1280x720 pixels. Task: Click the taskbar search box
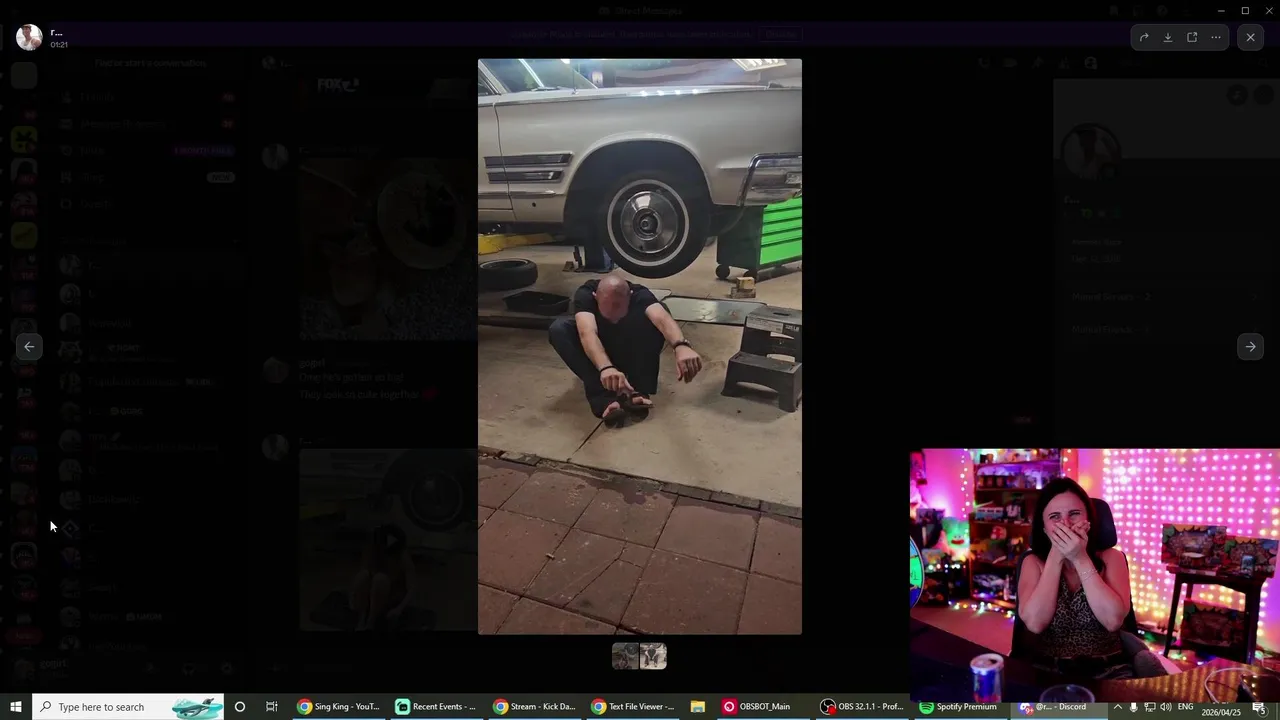coord(127,707)
